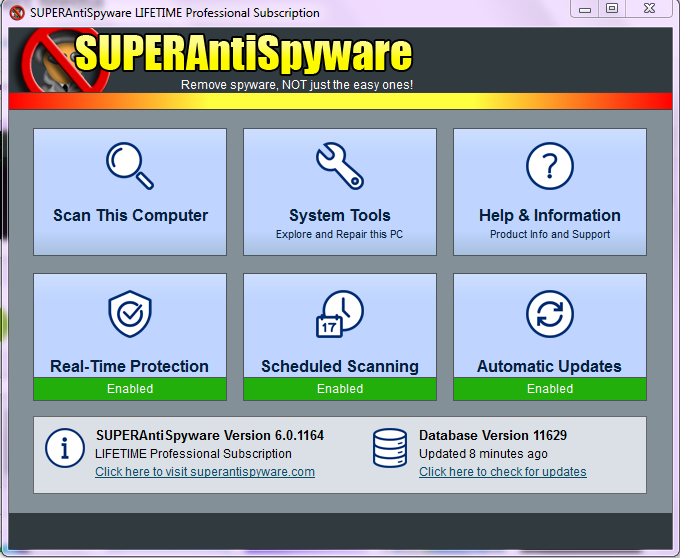Click the Help & Information question mark icon

[549, 166]
